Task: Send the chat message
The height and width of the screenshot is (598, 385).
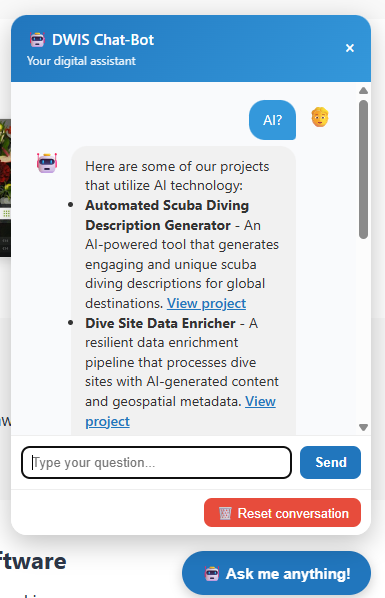Action: (330, 462)
